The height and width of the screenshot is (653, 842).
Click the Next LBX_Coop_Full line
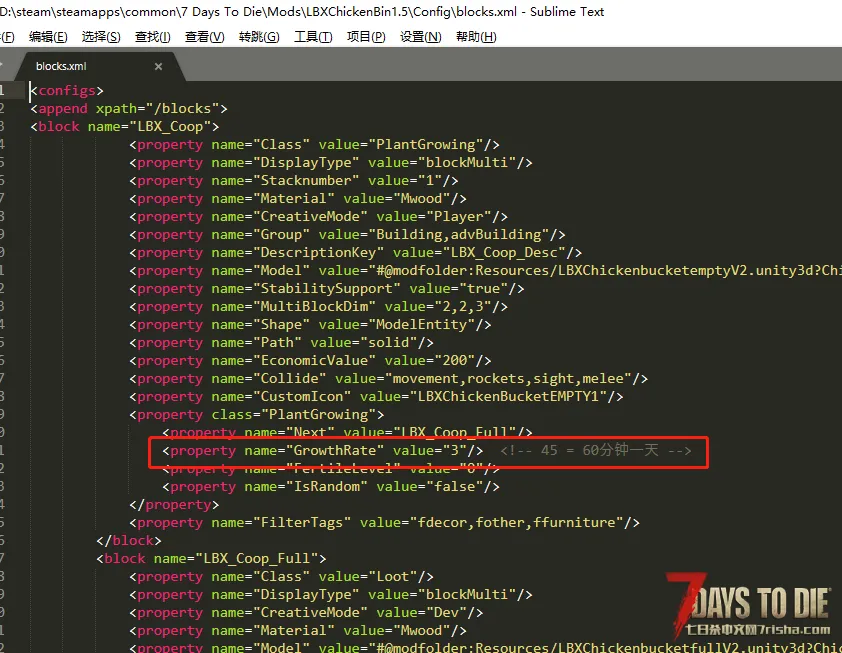pyautogui.click(x=347, y=432)
